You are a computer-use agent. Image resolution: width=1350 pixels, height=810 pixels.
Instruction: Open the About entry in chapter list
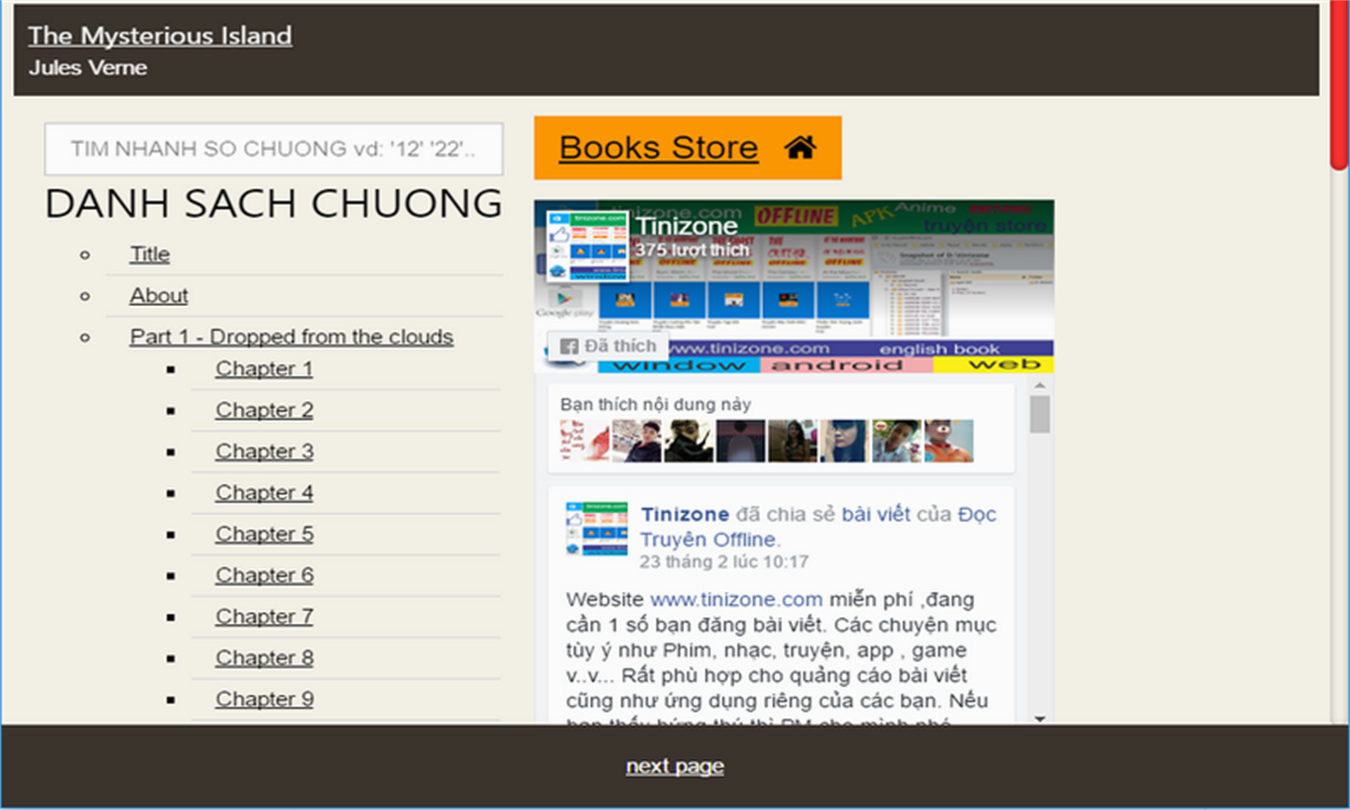tap(158, 296)
